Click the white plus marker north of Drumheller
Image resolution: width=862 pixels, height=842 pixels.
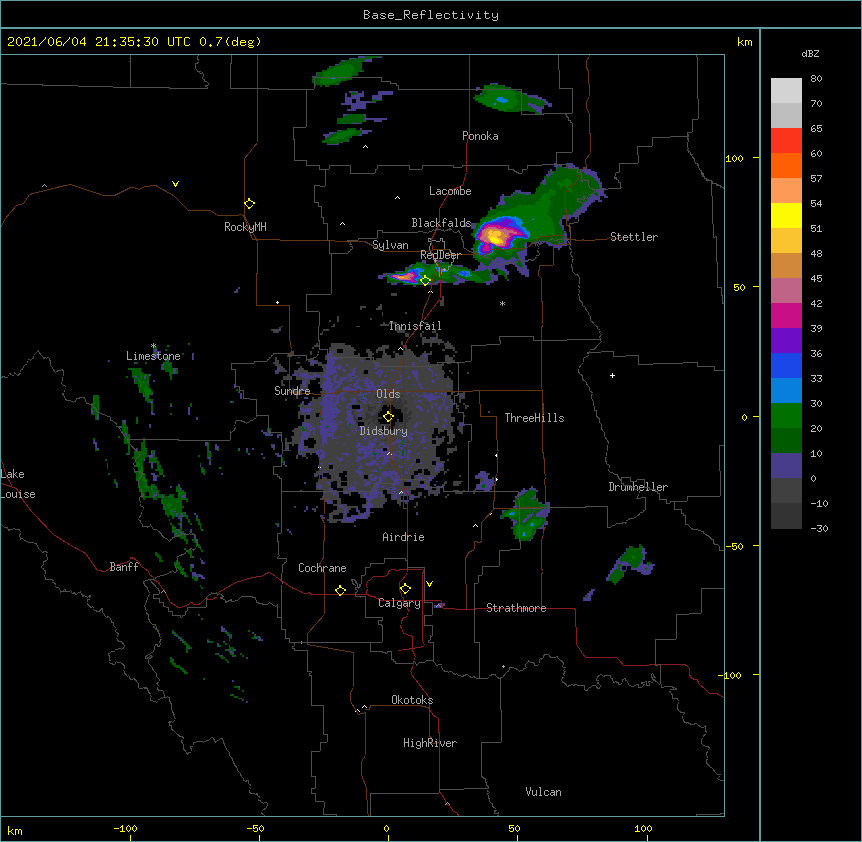612,375
